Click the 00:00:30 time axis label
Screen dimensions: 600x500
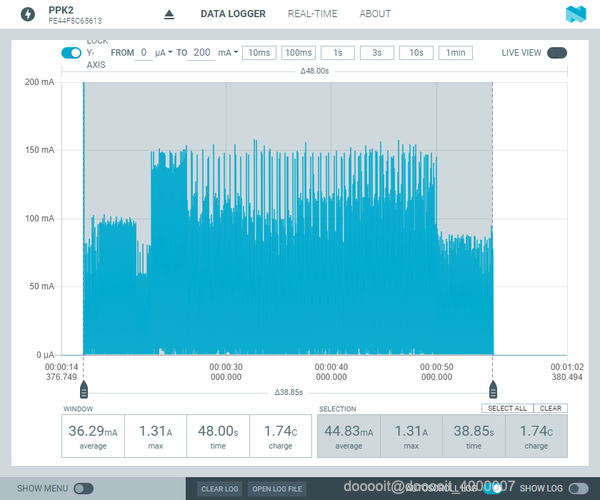(x=226, y=372)
